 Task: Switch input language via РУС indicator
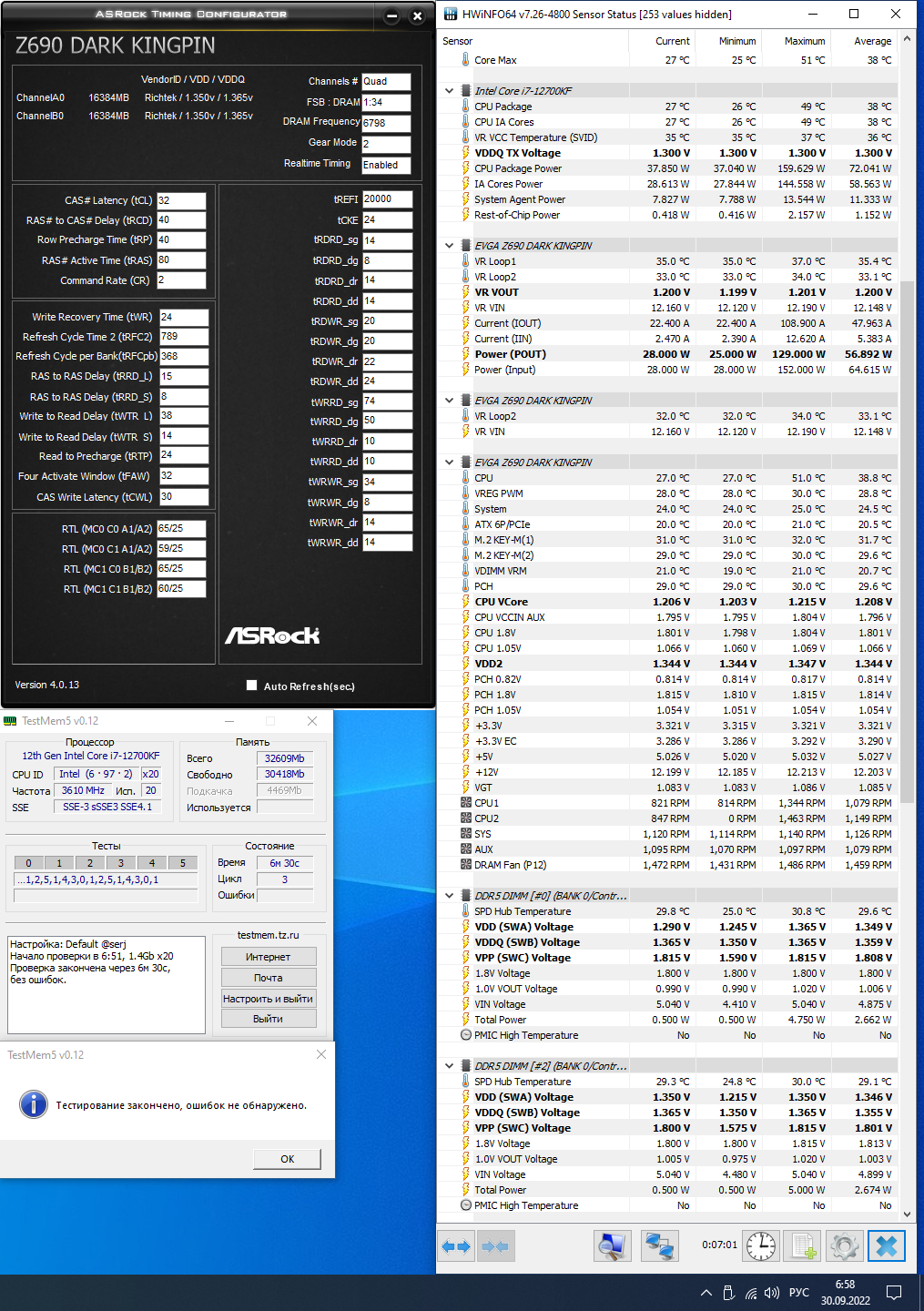coord(799,1293)
